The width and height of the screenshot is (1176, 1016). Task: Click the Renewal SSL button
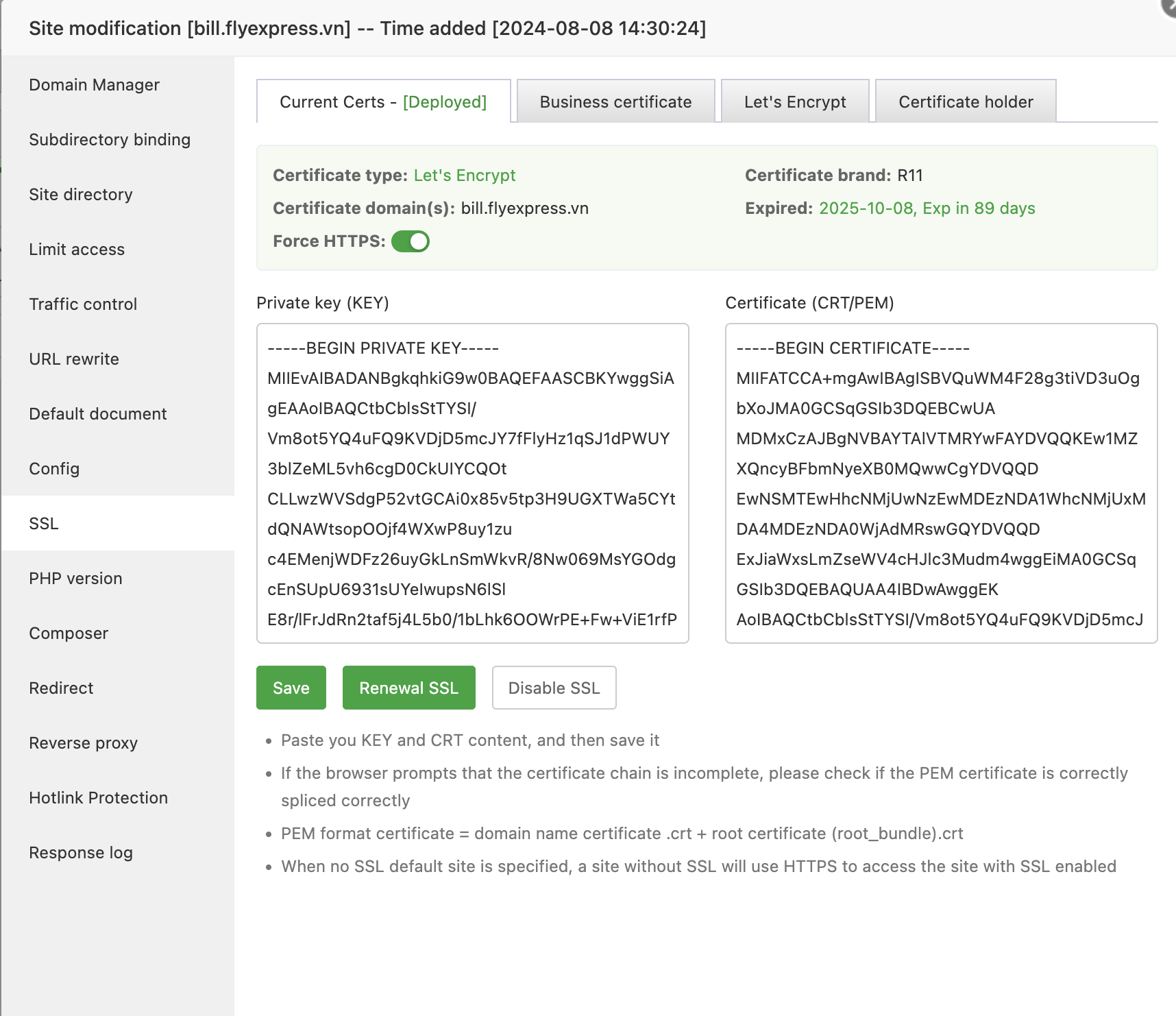pos(408,688)
